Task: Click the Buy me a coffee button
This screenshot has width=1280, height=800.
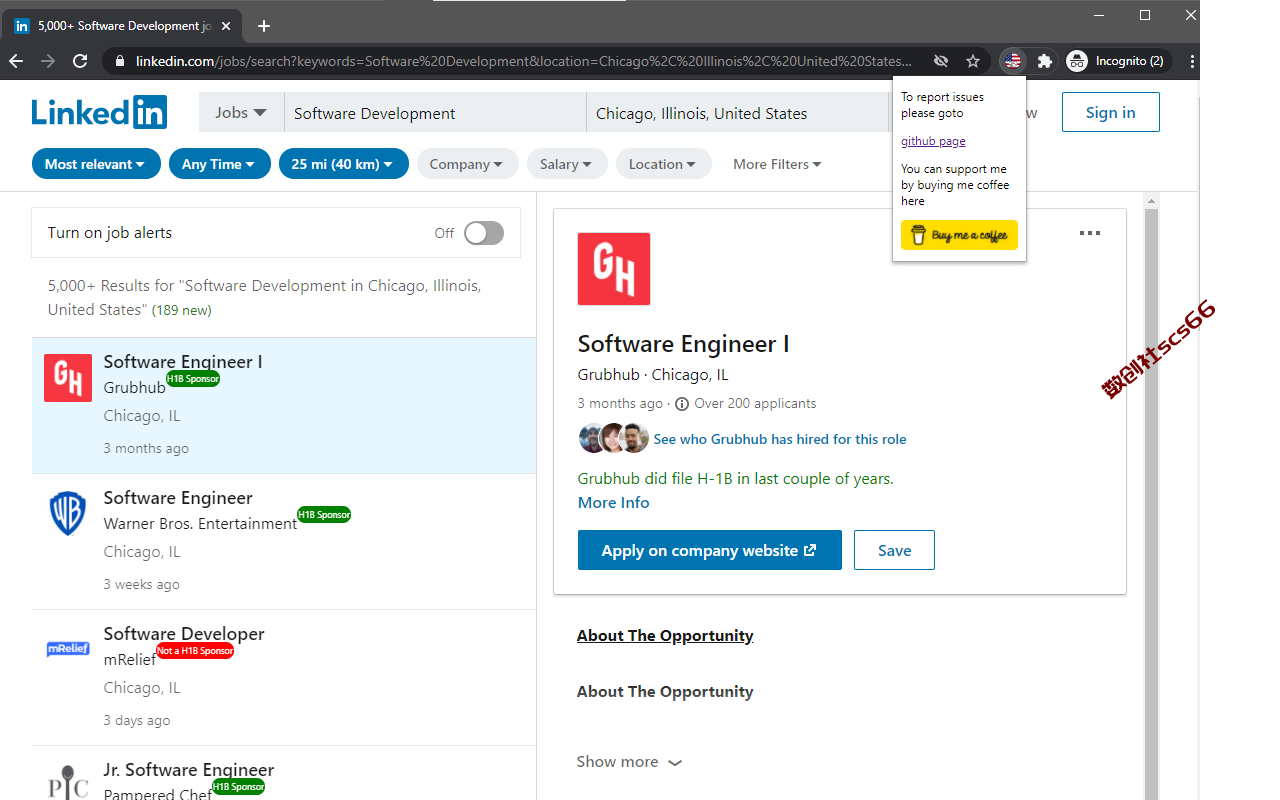Action: [959, 235]
